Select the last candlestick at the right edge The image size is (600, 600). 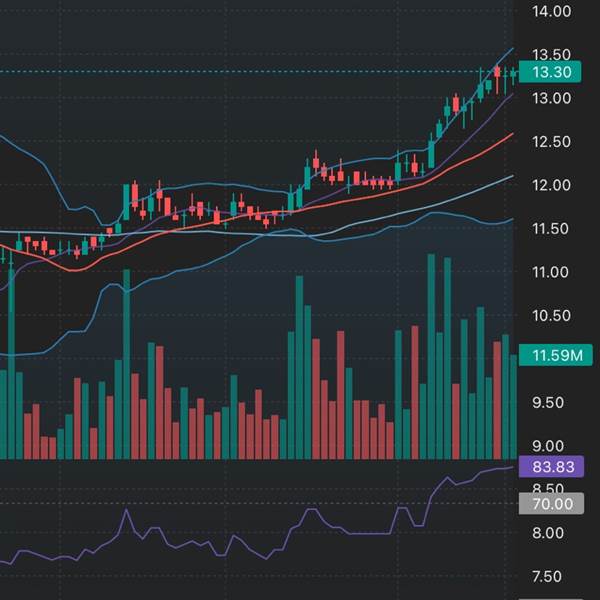click(514, 75)
